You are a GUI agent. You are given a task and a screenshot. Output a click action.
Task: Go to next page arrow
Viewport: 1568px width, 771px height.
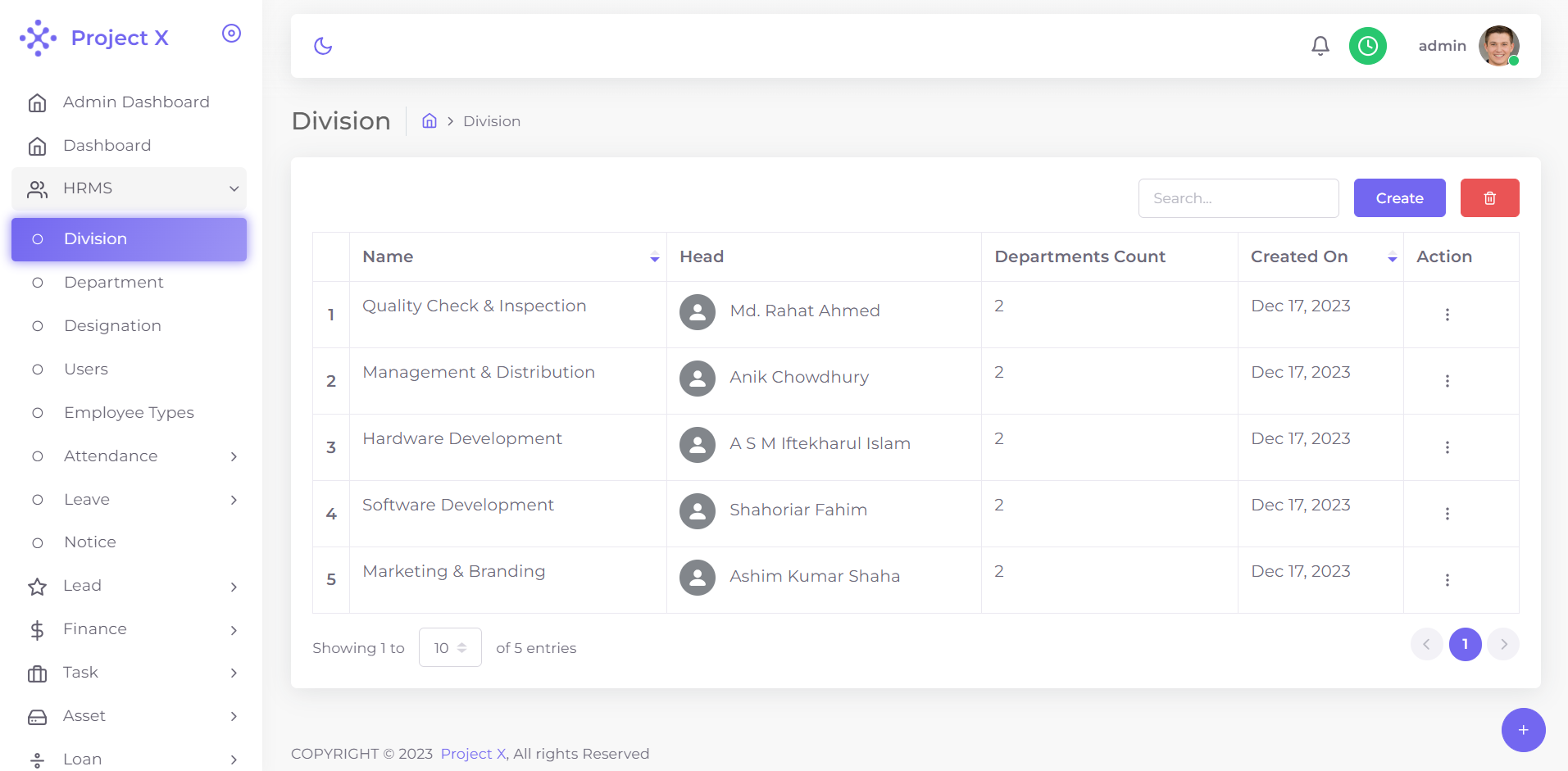[1503, 644]
